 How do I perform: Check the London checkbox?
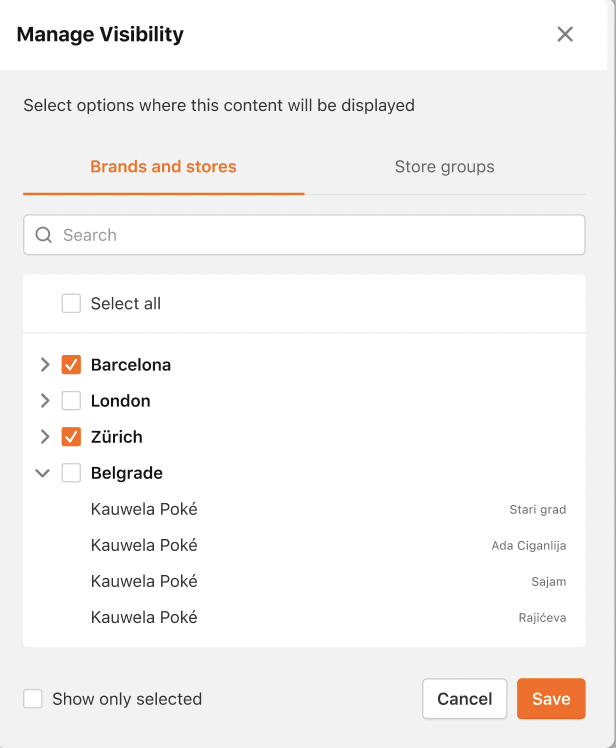pos(71,401)
